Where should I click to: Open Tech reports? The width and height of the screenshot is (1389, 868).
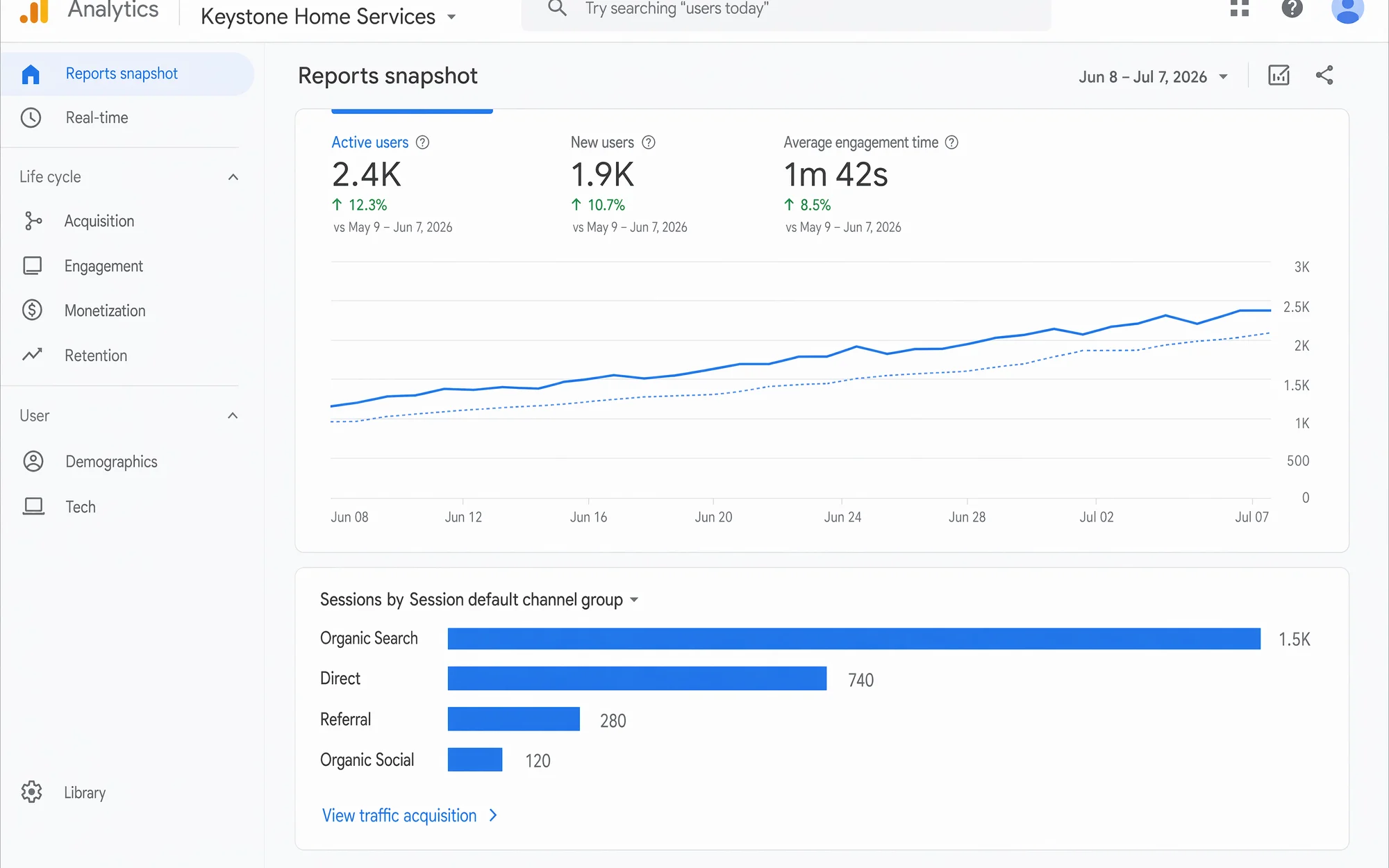[x=81, y=507]
